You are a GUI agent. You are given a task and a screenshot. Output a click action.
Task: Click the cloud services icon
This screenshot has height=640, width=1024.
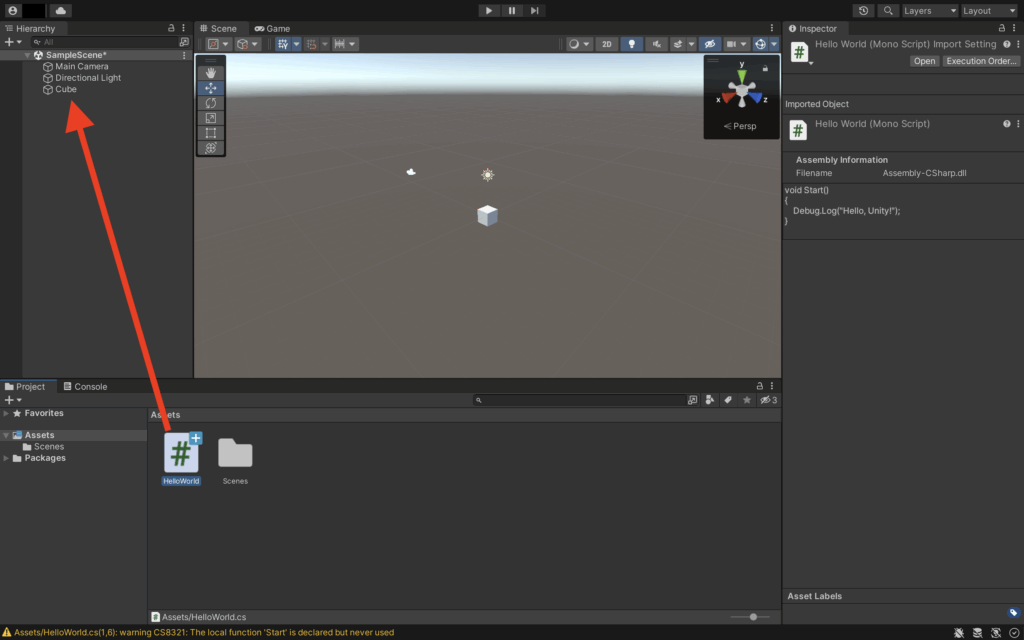click(60, 11)
